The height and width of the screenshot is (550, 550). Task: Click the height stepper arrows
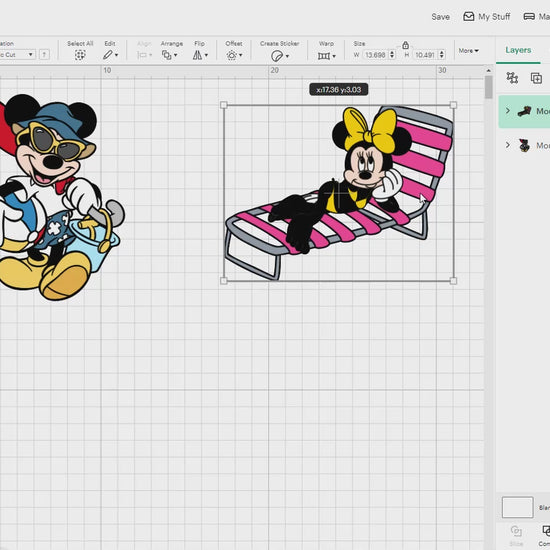[442, 55]
